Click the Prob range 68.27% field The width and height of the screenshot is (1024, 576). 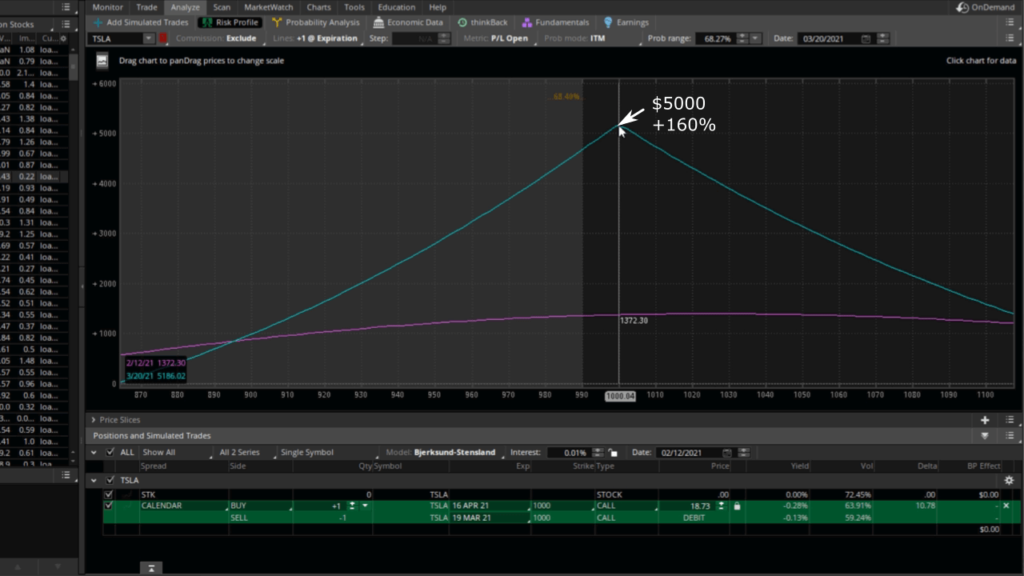tap(716, 39)
